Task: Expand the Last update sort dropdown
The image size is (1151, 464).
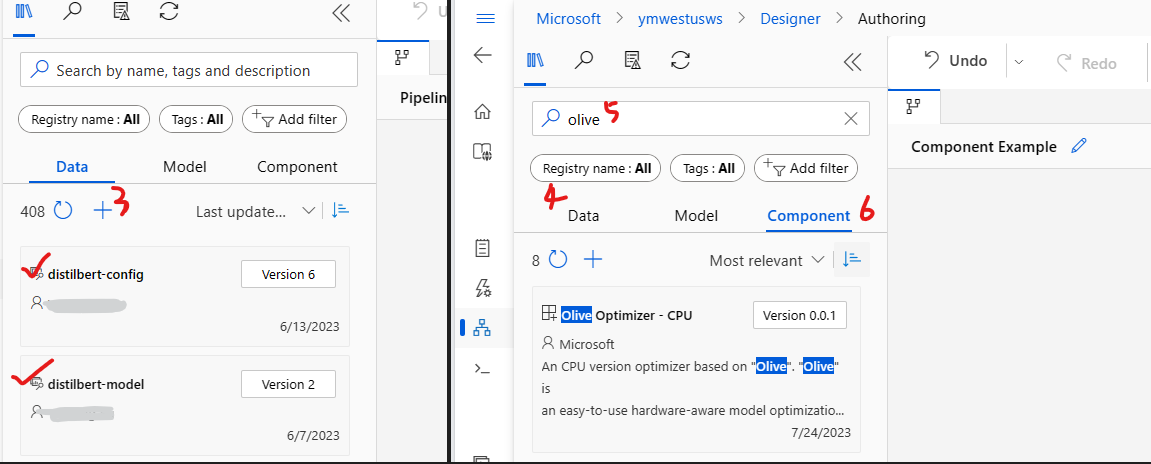Action: click(255, 211)
